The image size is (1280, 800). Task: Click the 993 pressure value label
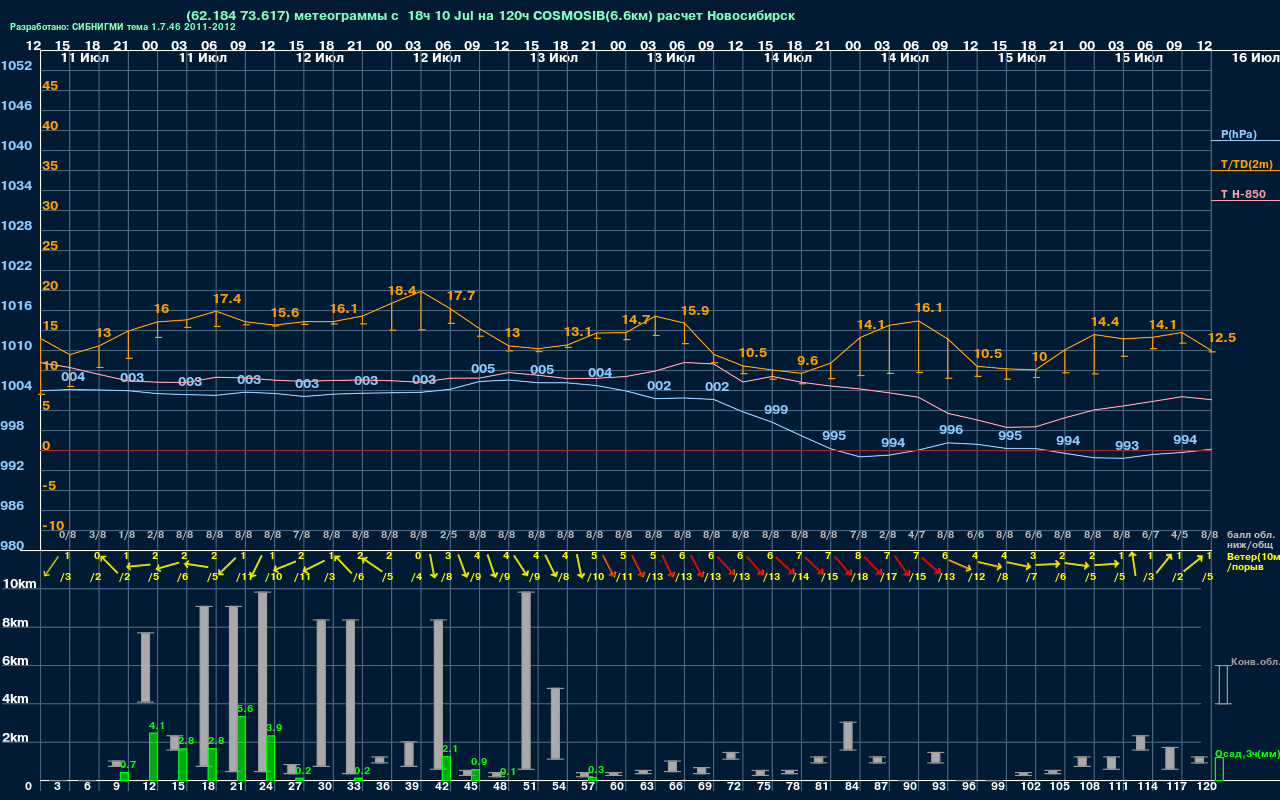(1127, 446)
